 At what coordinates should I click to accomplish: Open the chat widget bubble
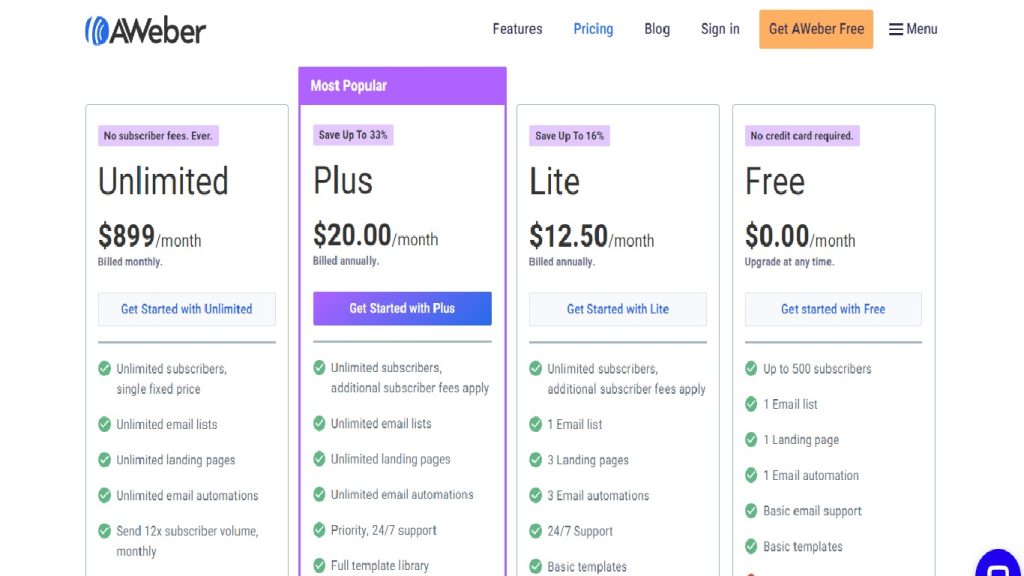999,565
